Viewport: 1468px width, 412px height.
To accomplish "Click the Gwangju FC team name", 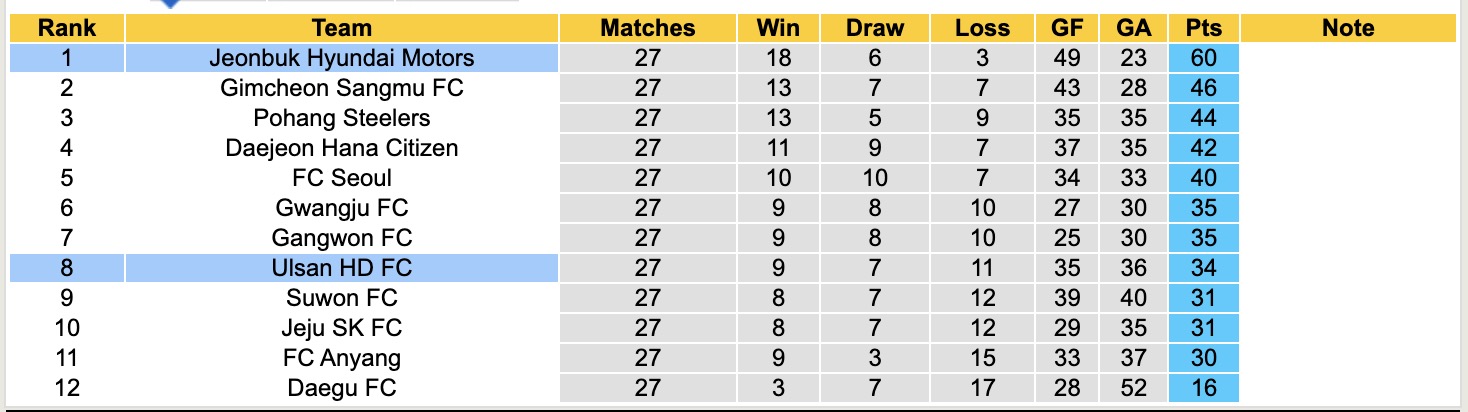I will point(342,208).
